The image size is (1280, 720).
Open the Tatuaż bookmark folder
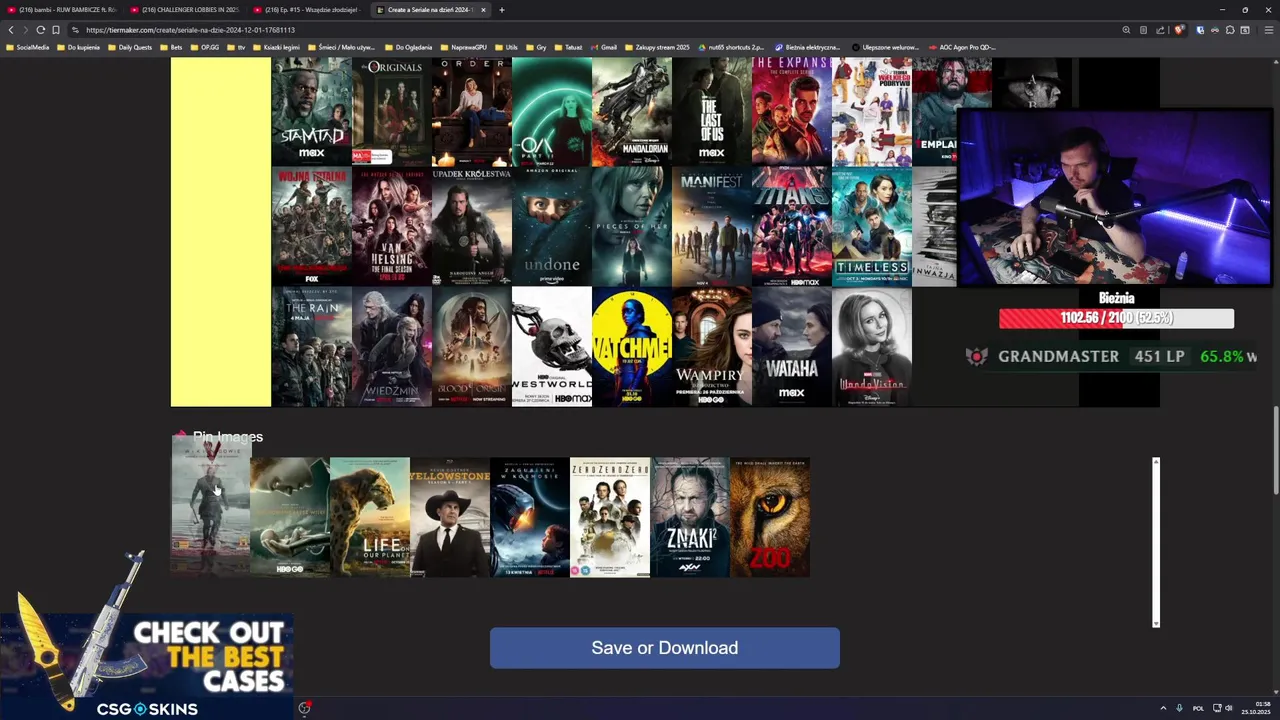coord(567,47)
